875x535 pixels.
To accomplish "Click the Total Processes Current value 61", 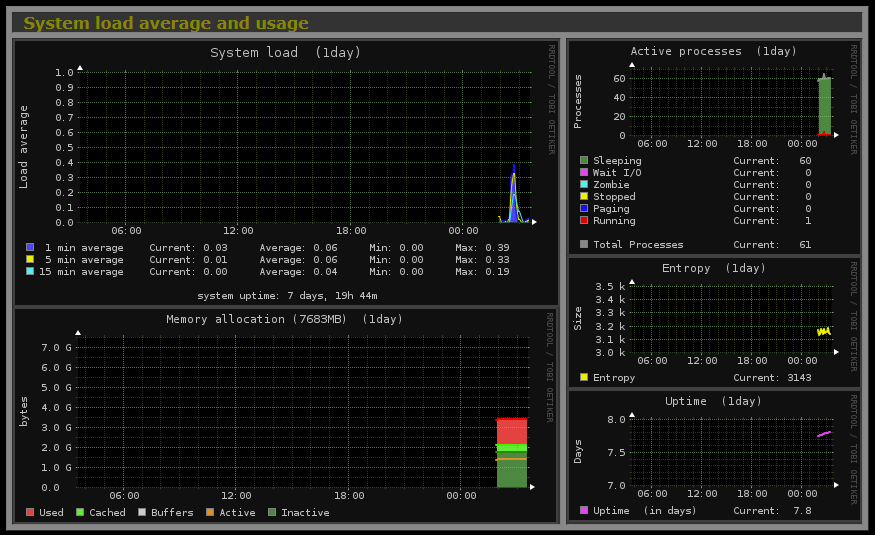I will click(x=805, y=244).
